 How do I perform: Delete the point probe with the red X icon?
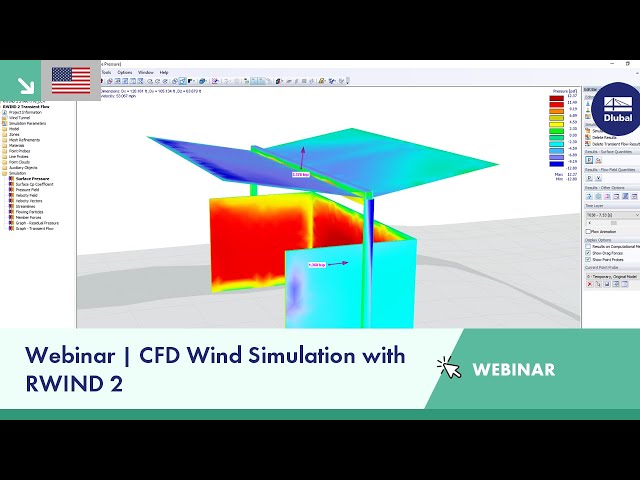[x=589, y=284]
